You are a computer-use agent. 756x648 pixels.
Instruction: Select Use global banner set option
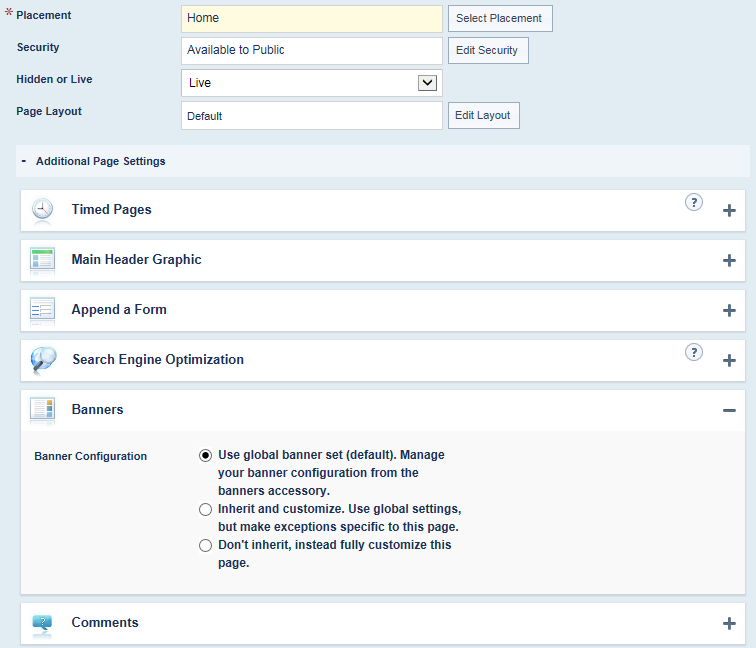(x=205, y=455)
